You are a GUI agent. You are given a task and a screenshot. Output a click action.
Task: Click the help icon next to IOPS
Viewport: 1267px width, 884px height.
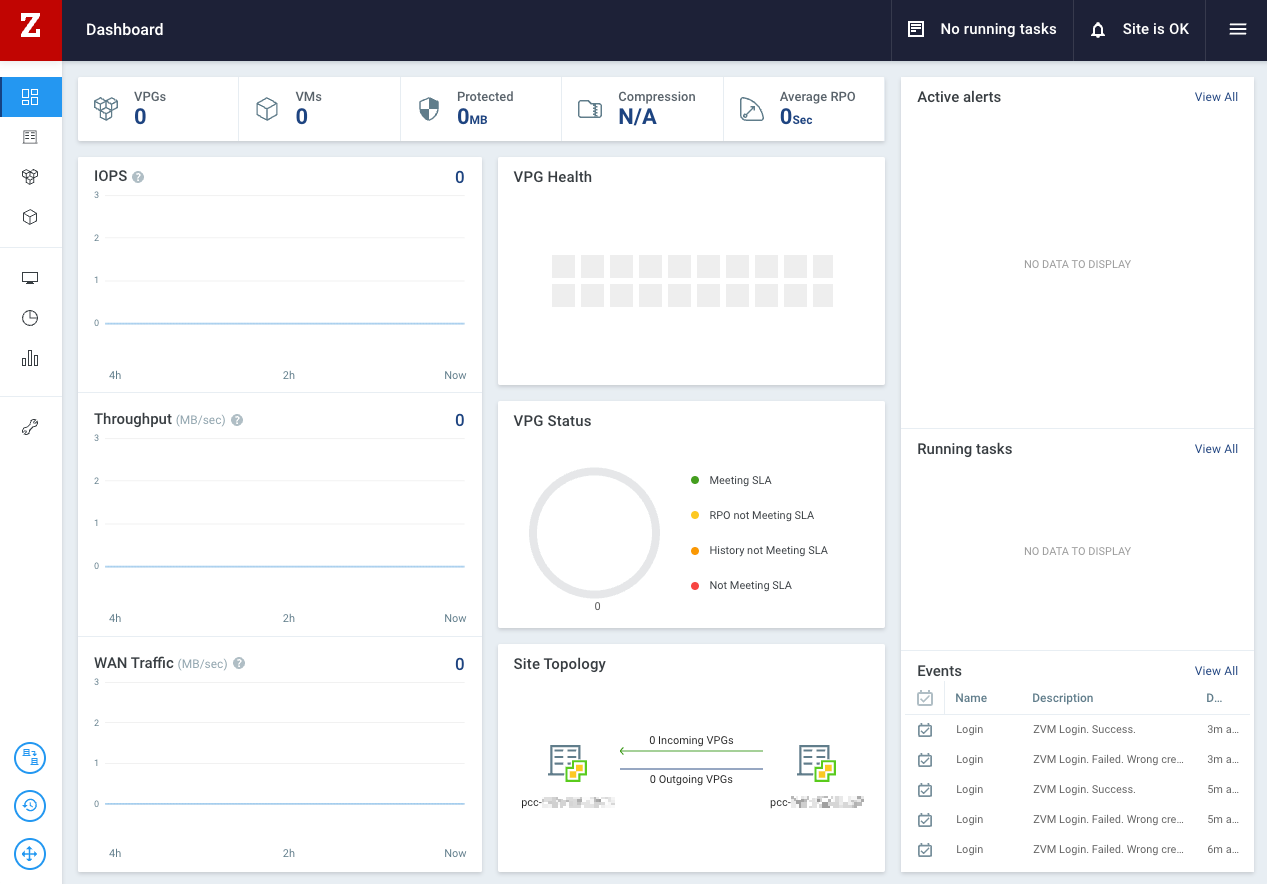(x=138, y=177)
